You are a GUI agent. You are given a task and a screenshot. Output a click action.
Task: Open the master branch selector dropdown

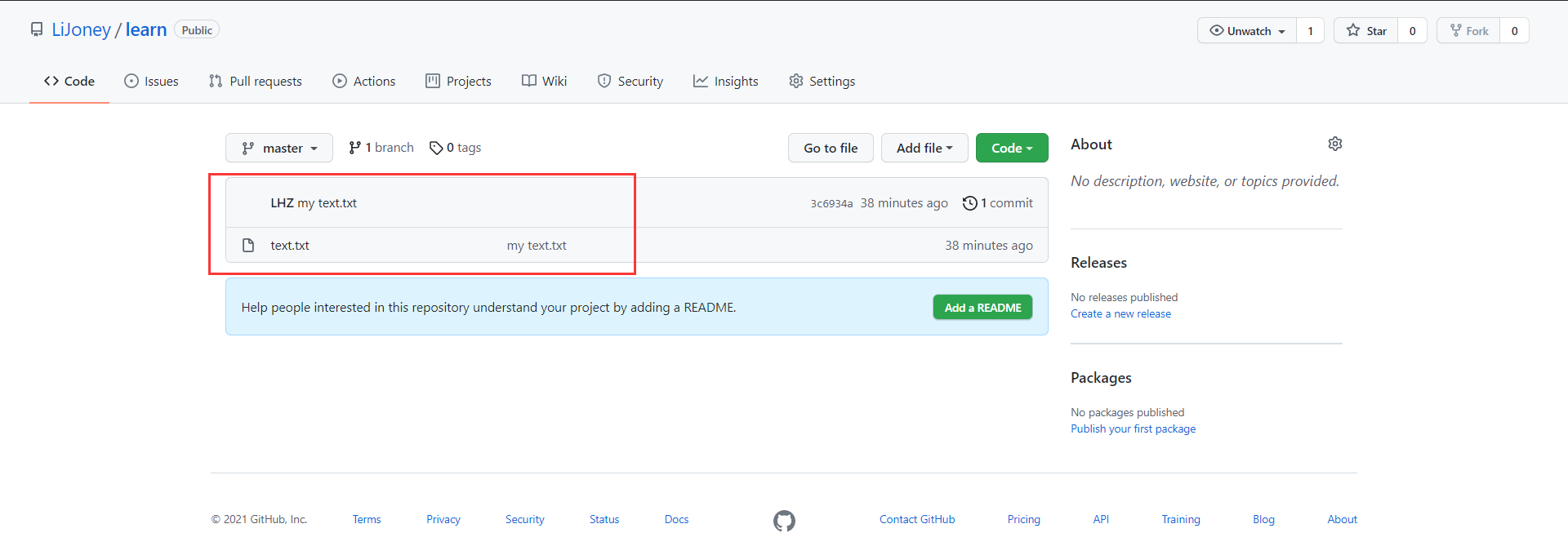coord(279,148)
